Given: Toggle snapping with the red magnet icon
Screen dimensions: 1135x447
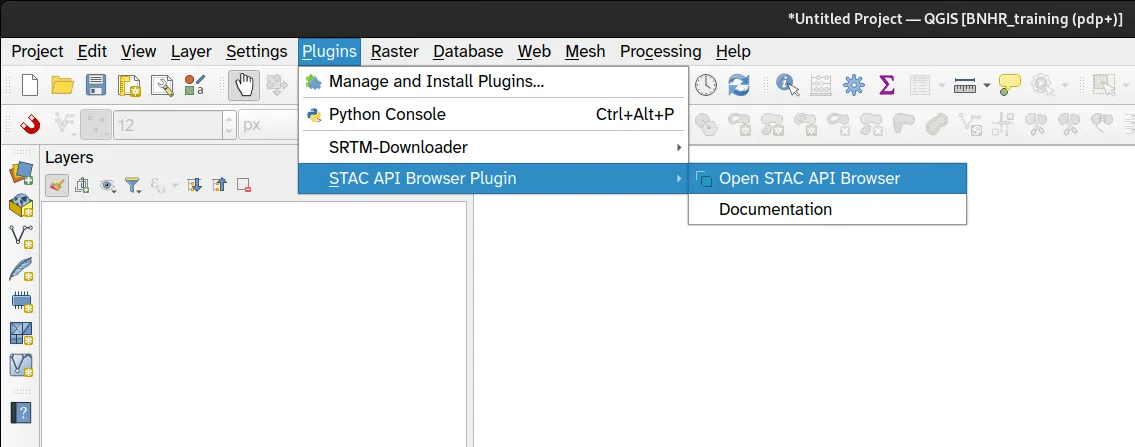Looking at the screenshot, I should point(30,124).
